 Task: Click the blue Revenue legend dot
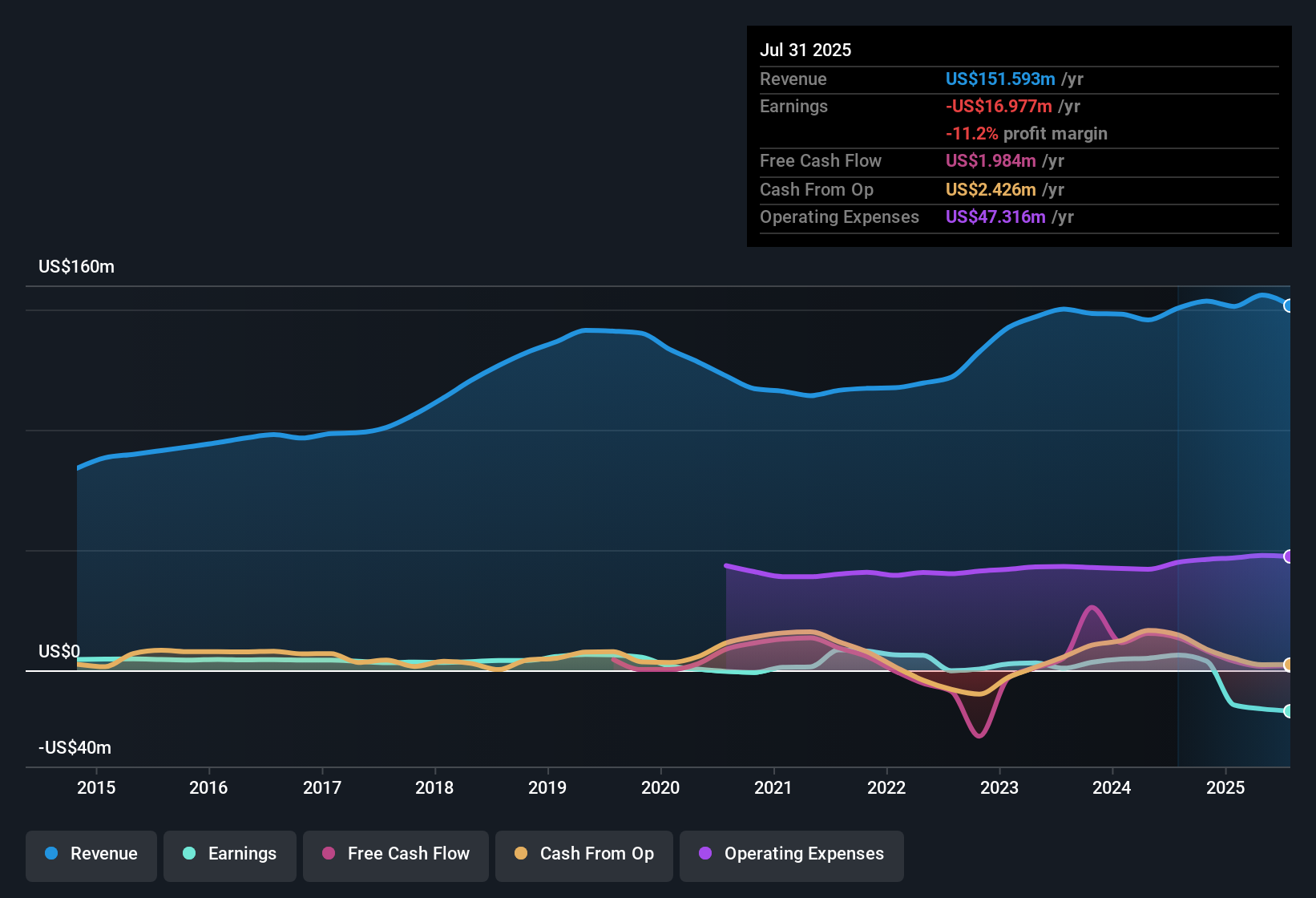click(51, 853)
